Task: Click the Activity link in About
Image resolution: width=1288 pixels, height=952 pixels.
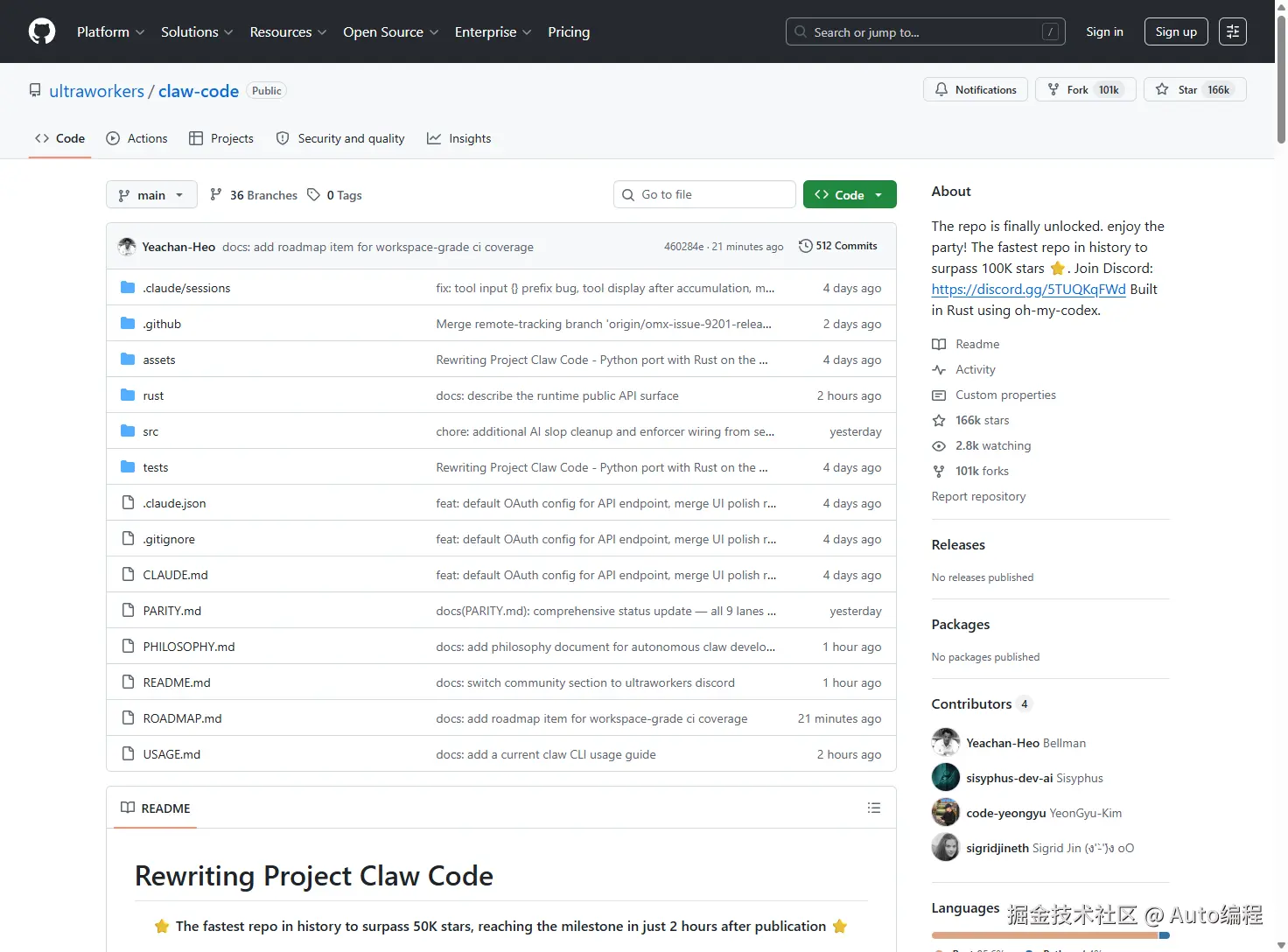Action: pos(963,369)
